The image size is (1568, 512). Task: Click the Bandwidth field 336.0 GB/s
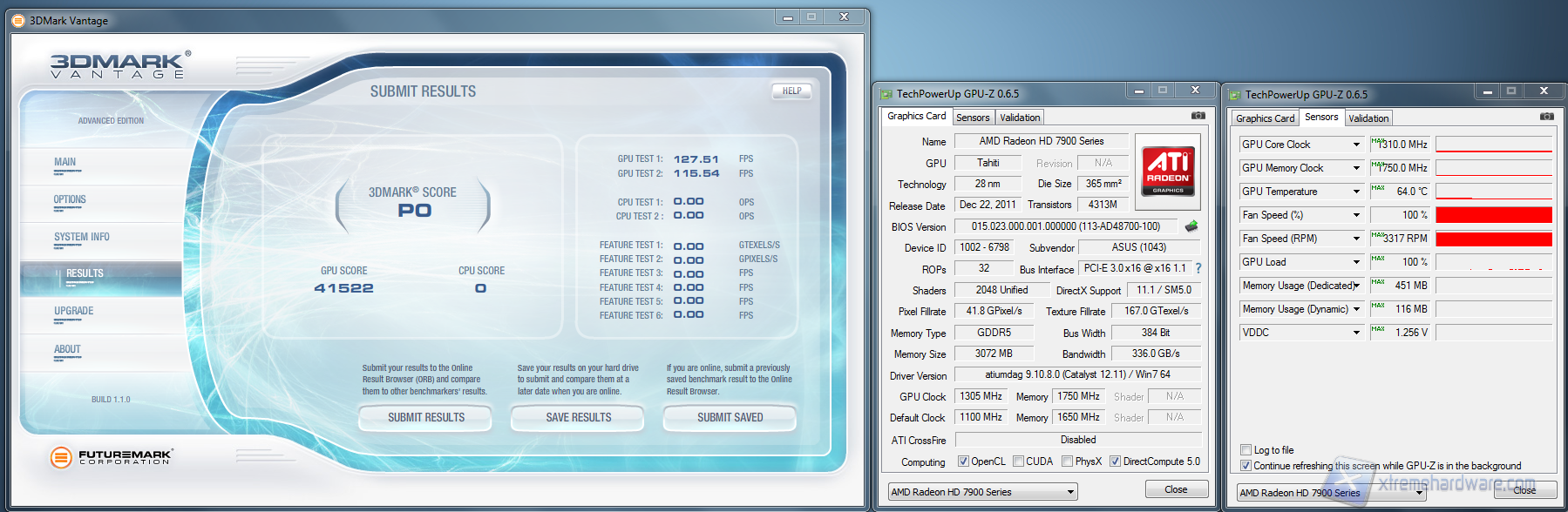click(x=1156, y=354)
